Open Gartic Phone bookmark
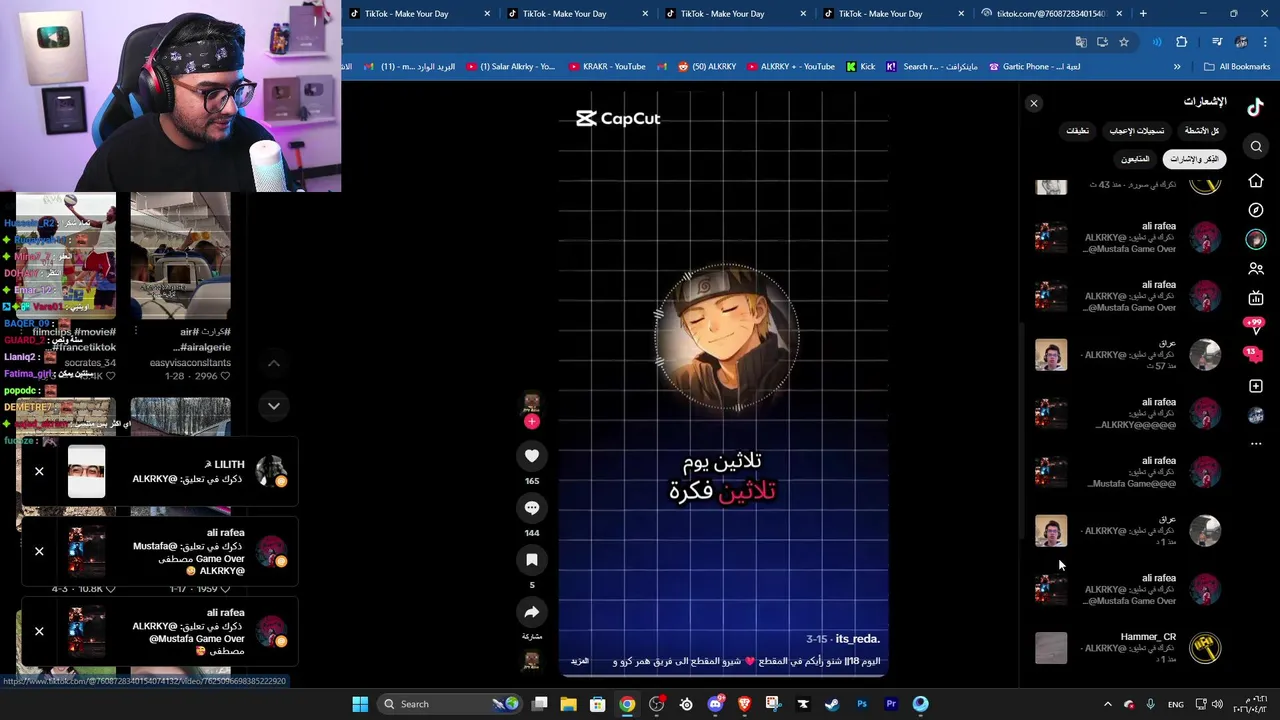This screenshot has height=720, width=1280. (1034, 67)
